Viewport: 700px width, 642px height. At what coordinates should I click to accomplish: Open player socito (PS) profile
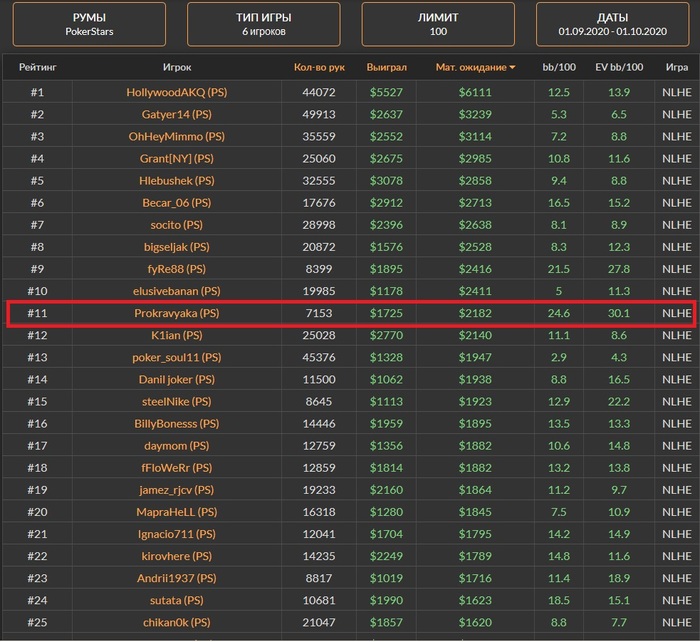point(177,225)
